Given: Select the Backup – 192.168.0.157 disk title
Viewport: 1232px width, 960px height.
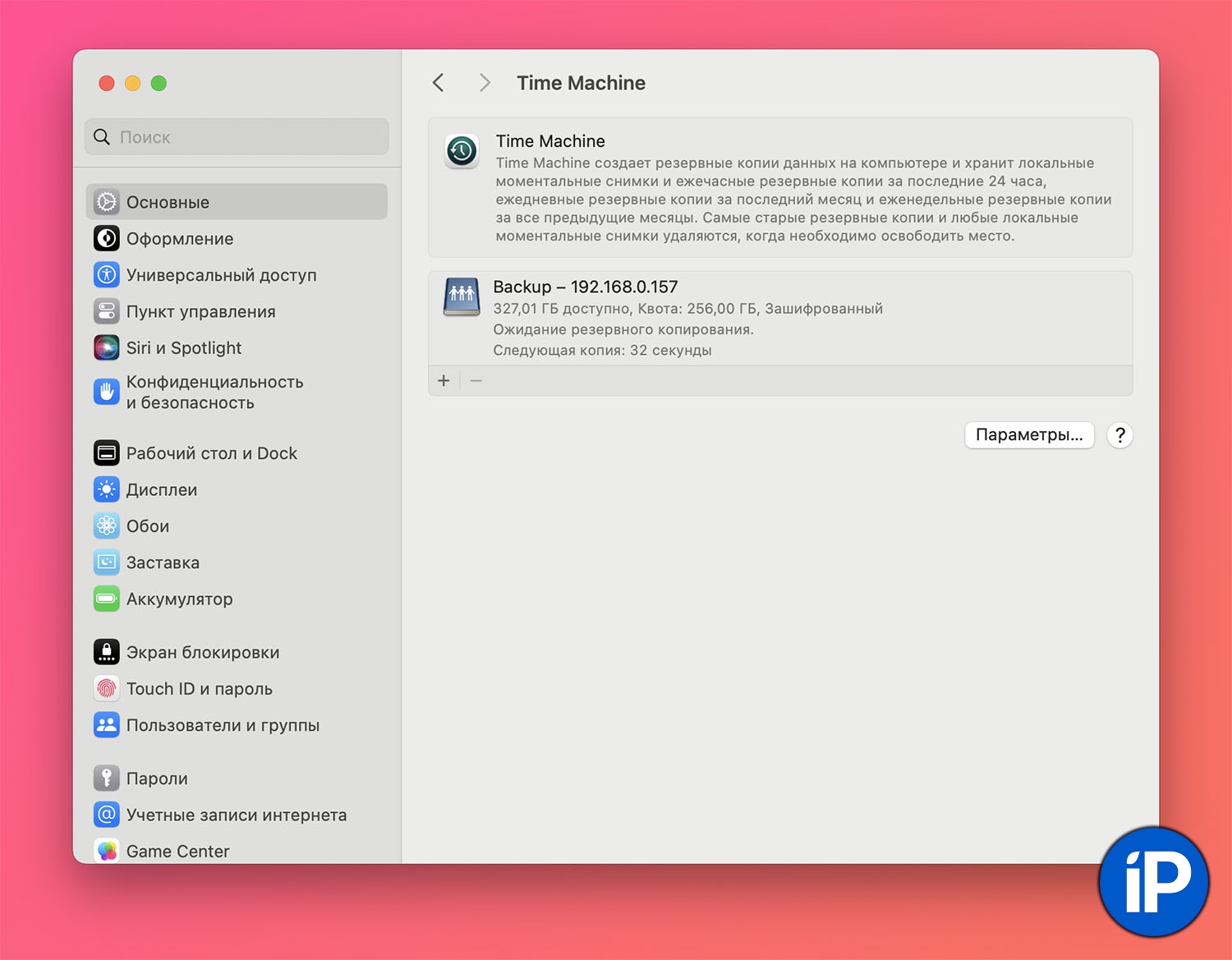Looking at the screenshot, I should point(586,287).
